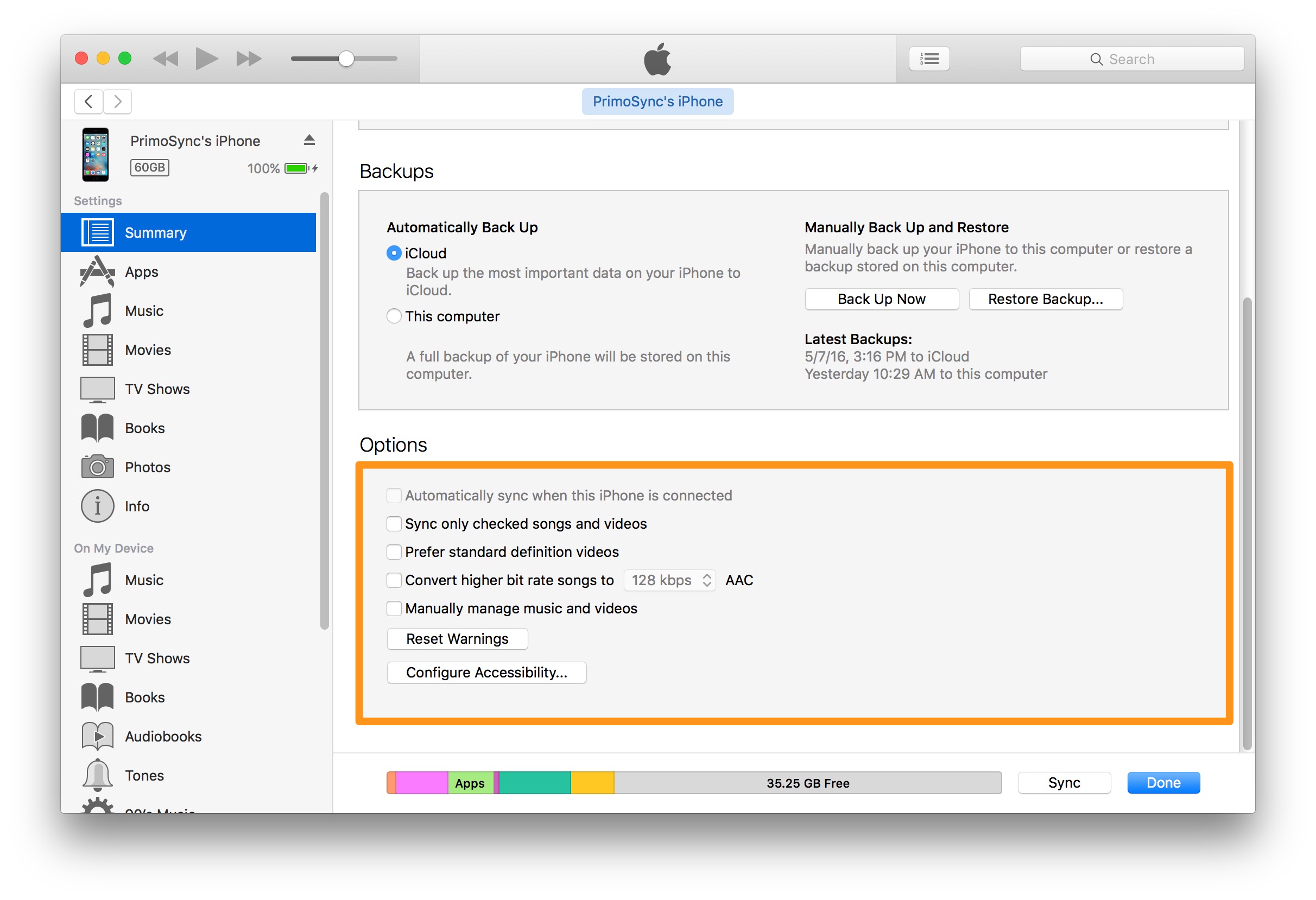Click the 60GB capacity badge

[x=149, y=168]
